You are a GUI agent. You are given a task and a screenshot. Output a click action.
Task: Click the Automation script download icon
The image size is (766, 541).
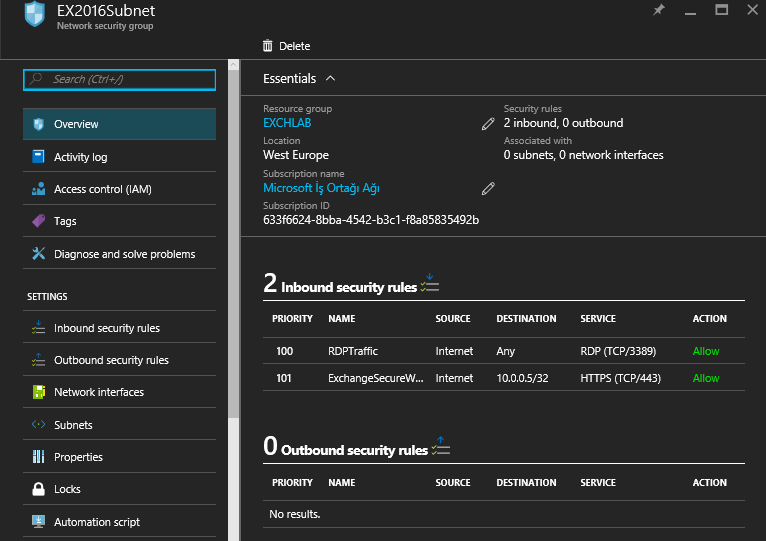[x=38, y=521]
